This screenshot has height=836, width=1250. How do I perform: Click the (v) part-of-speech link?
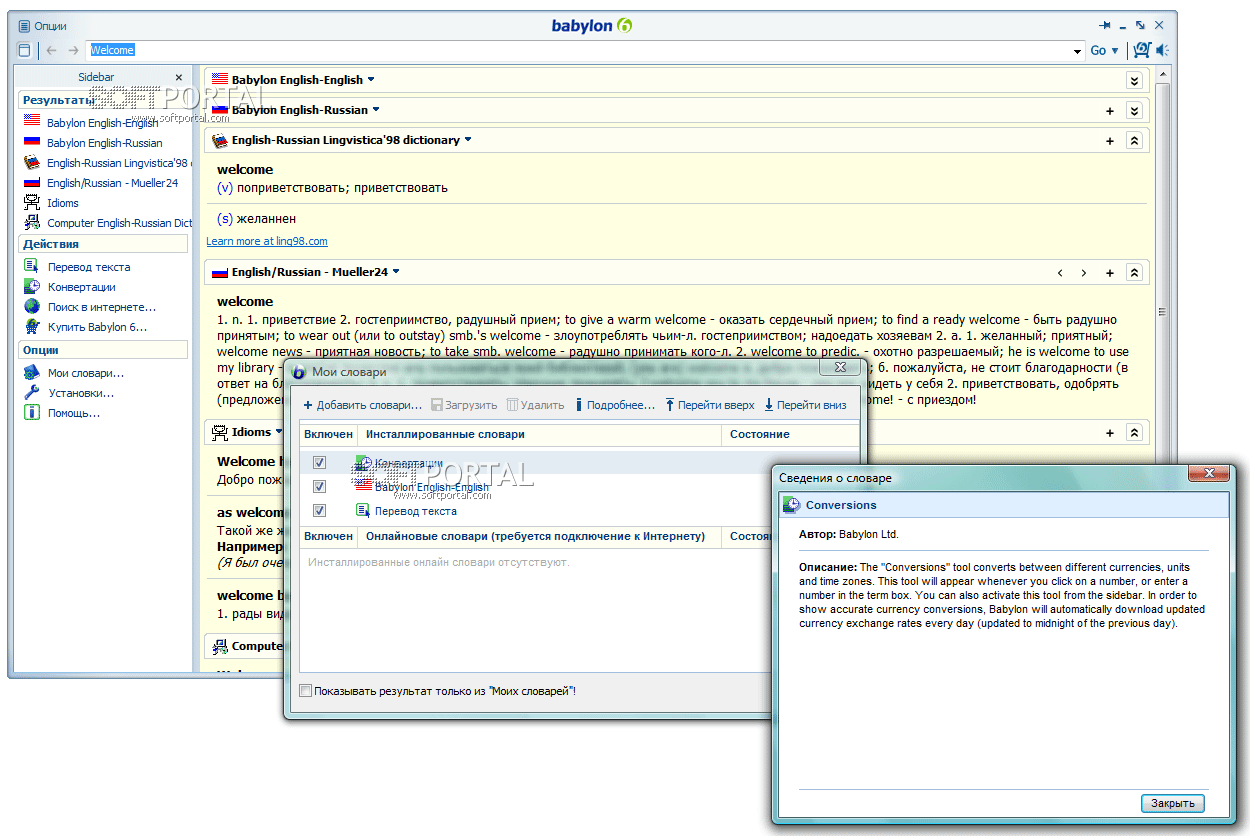(225, 187)
